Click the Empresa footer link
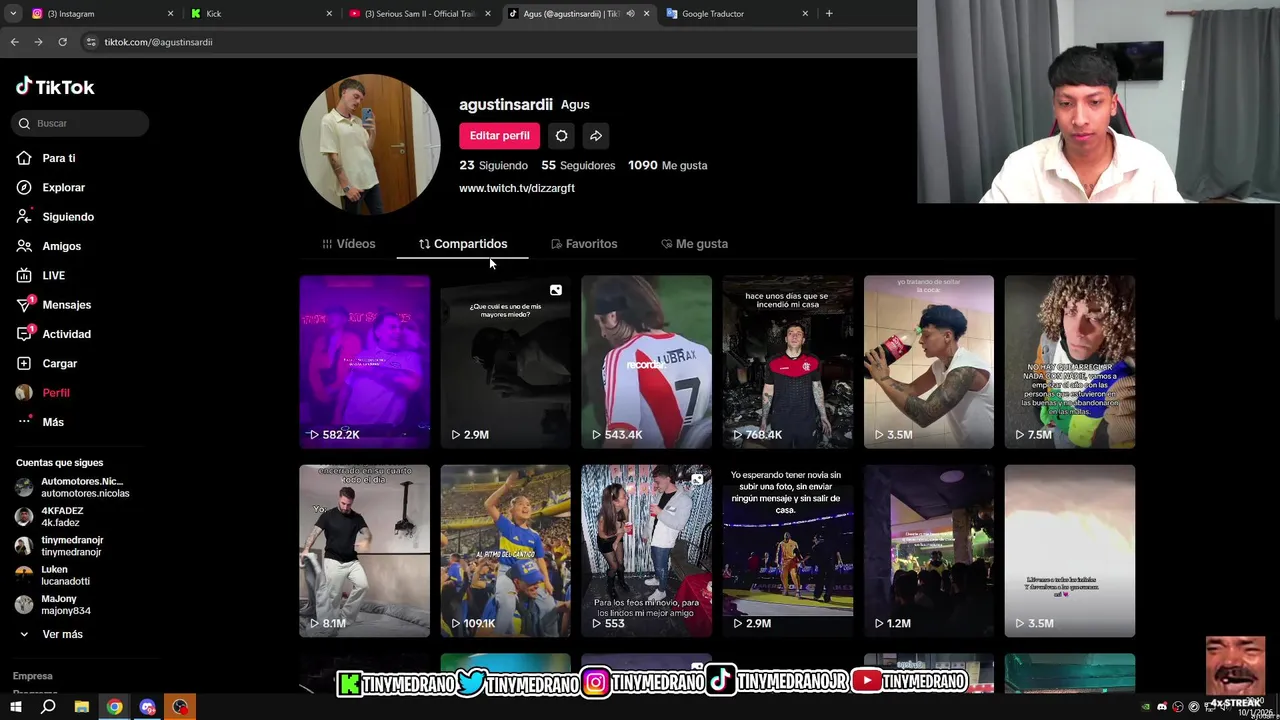Screen dimensions: 1280x720 pyautogui.click(x=33, y=676)
